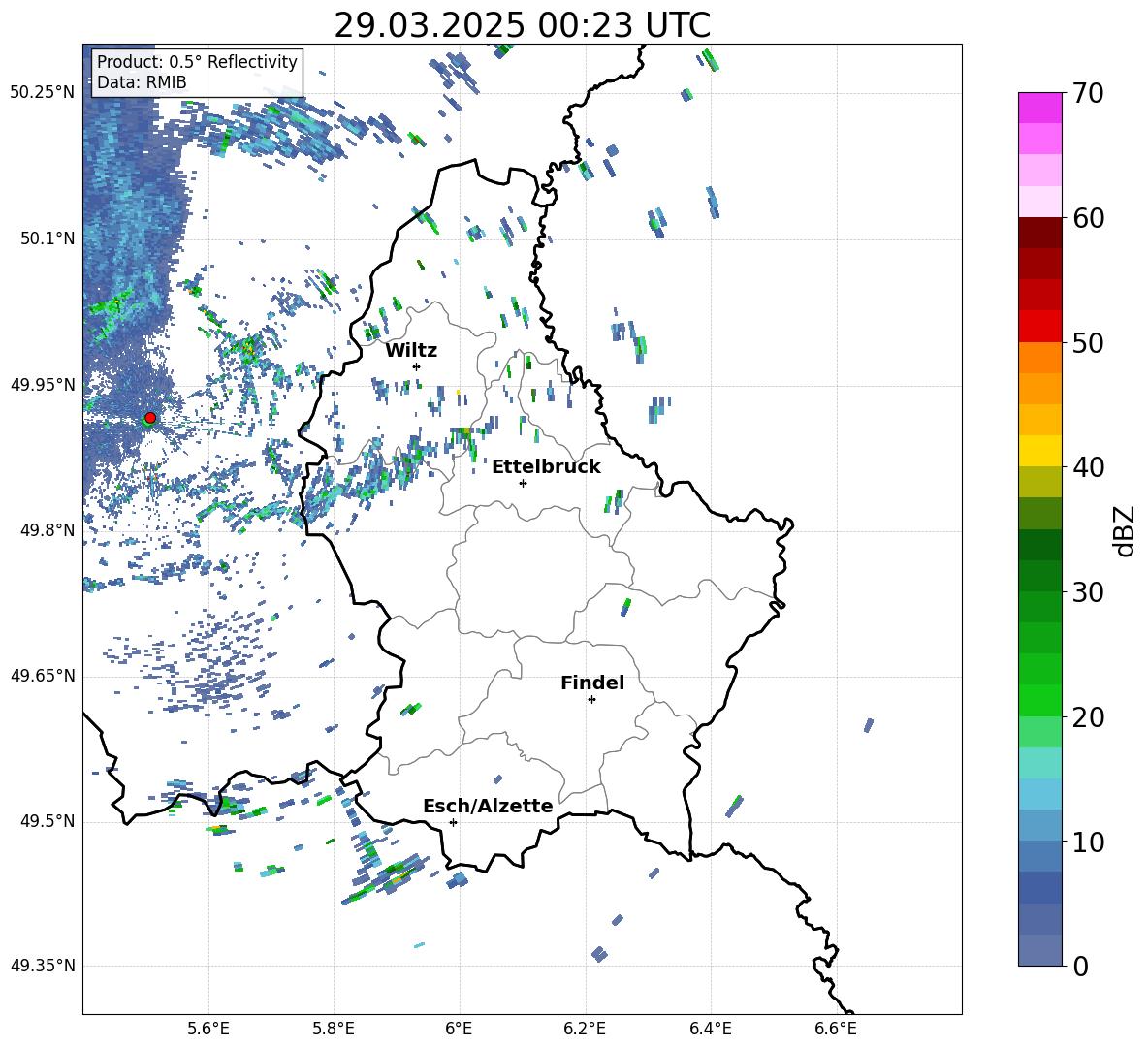Click the 6.2°E longitude label

[x=585, y=1029]
